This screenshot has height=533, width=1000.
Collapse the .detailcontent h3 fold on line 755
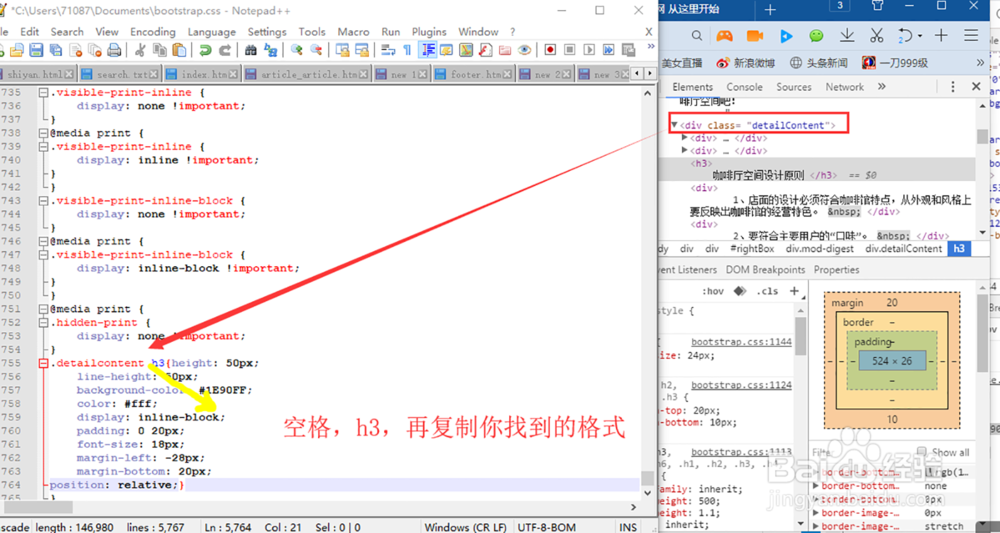click(x=43, y=363)
